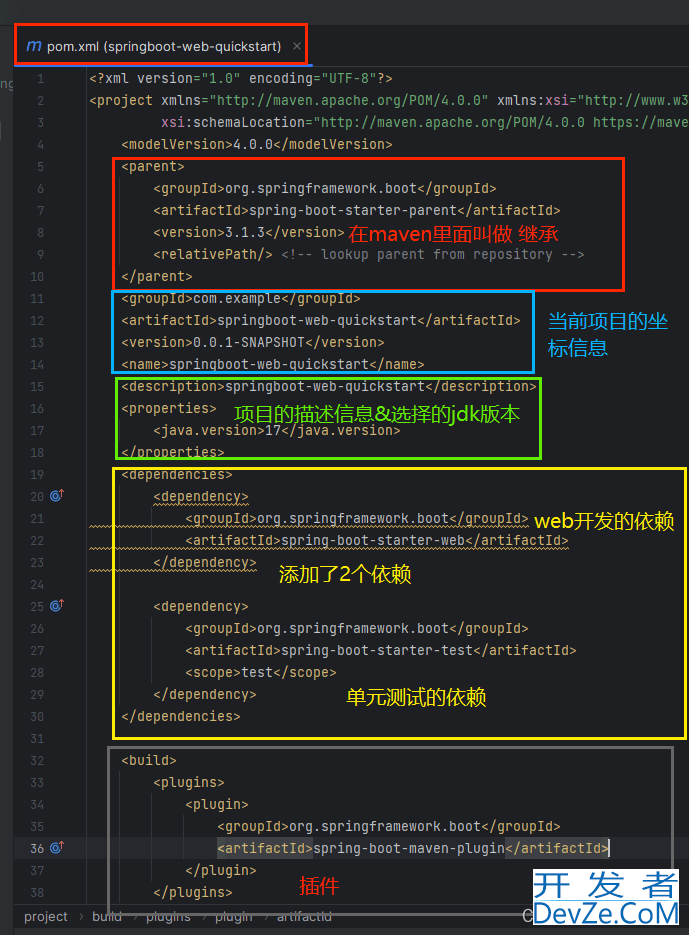Image resolution: width=689 pixels, height=935 pixels.
Task: Click line number 5 in gutter
Action: [40, 166]
